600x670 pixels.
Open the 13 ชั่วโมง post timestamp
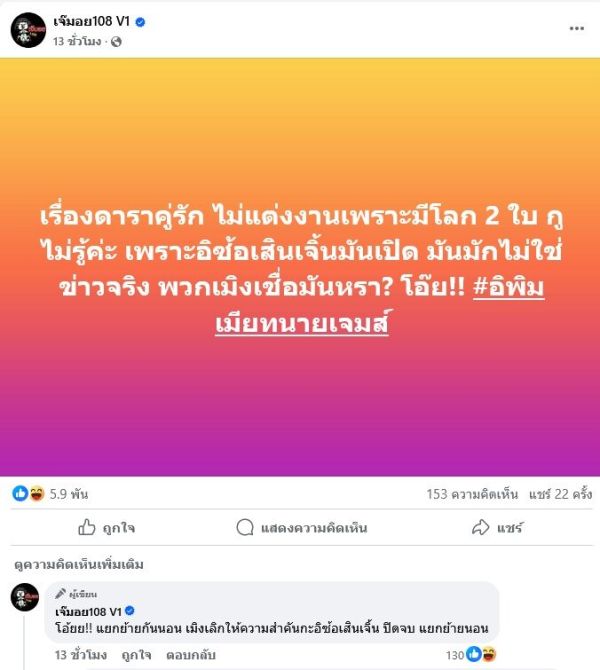(x=77, y=41)
